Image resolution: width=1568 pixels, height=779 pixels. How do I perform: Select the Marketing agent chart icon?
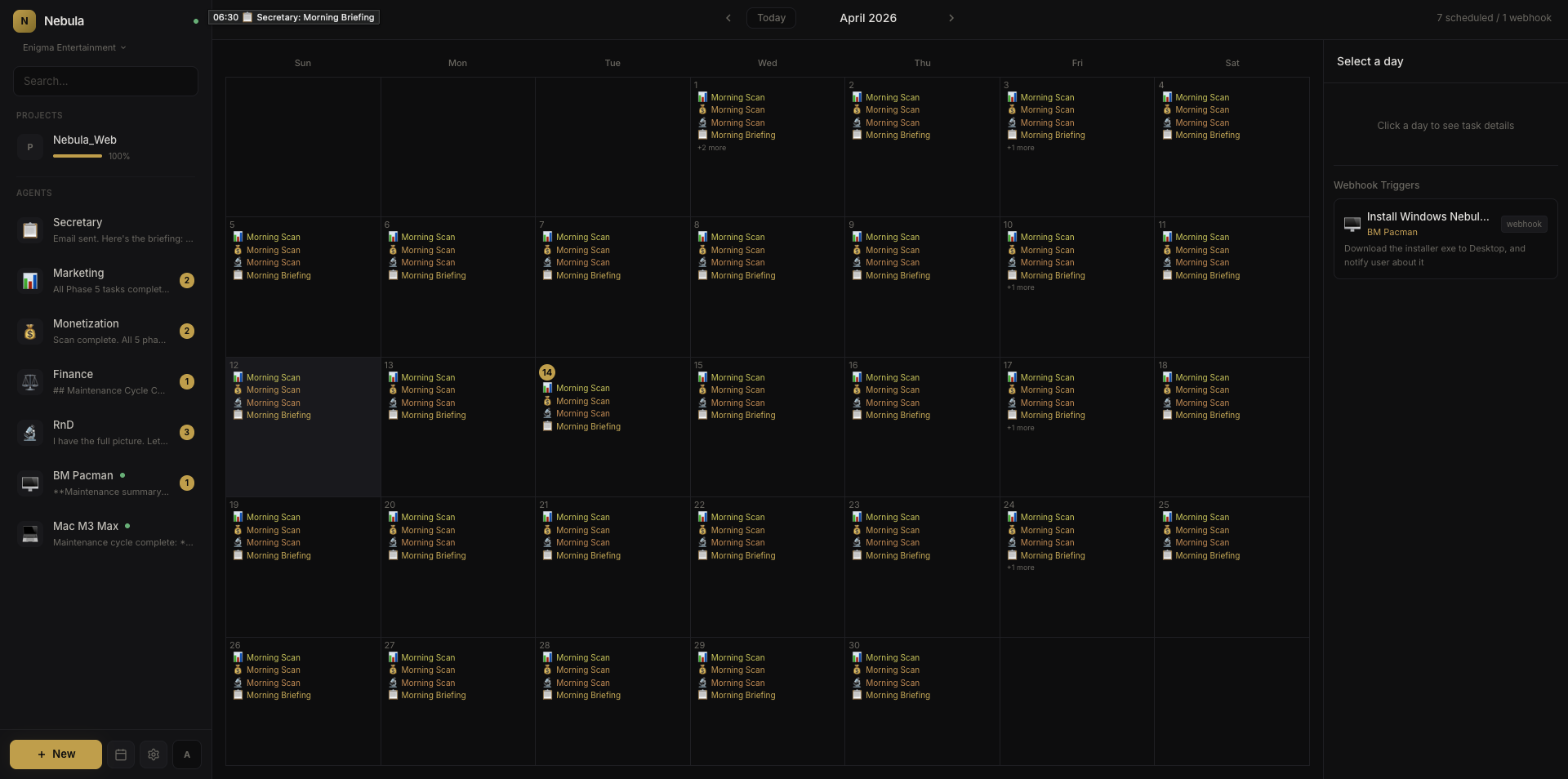point(30,281)
